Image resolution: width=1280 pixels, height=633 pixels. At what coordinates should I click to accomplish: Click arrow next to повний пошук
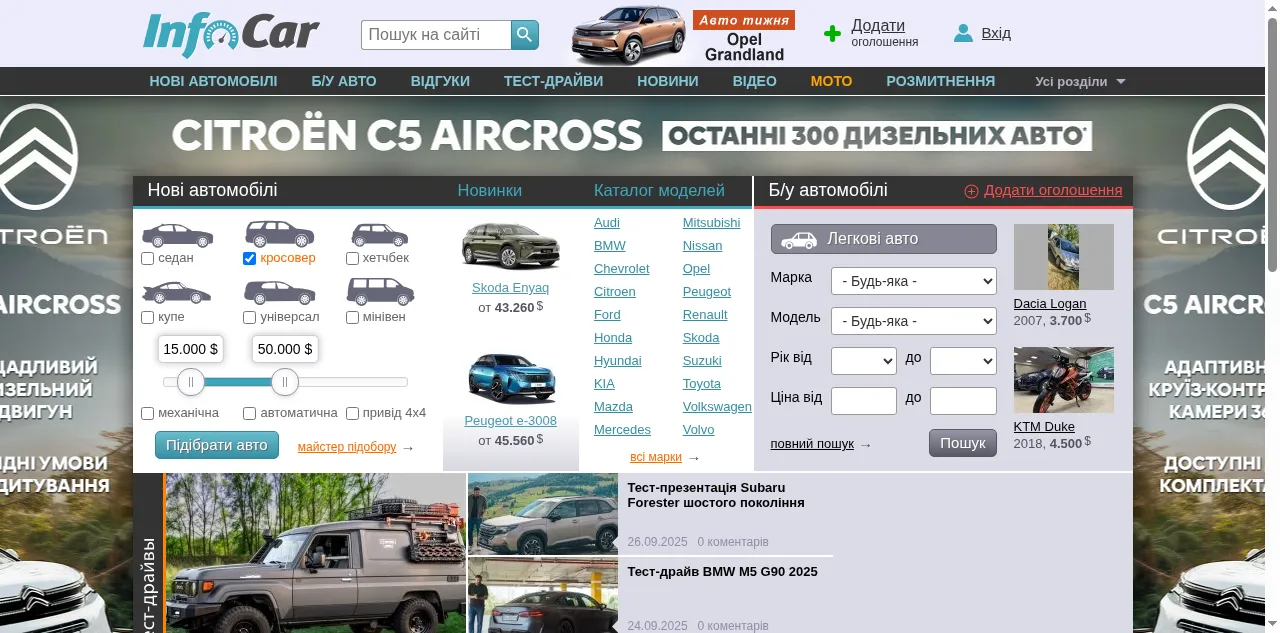point(866,445)
